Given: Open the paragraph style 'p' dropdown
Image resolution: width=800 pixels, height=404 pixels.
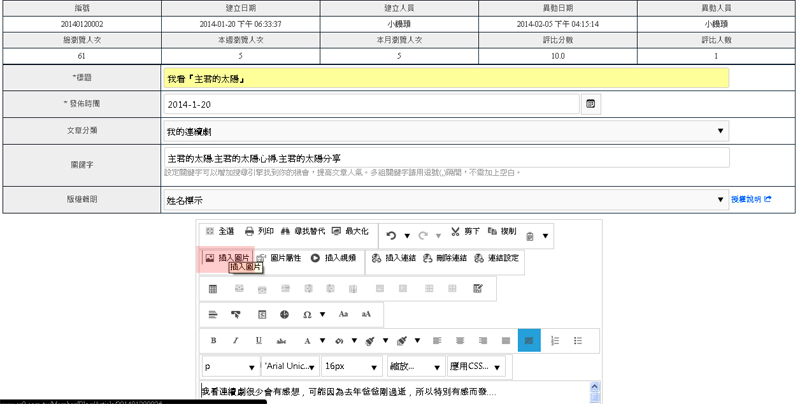Looking at the screenshot, I should [231, 366].
